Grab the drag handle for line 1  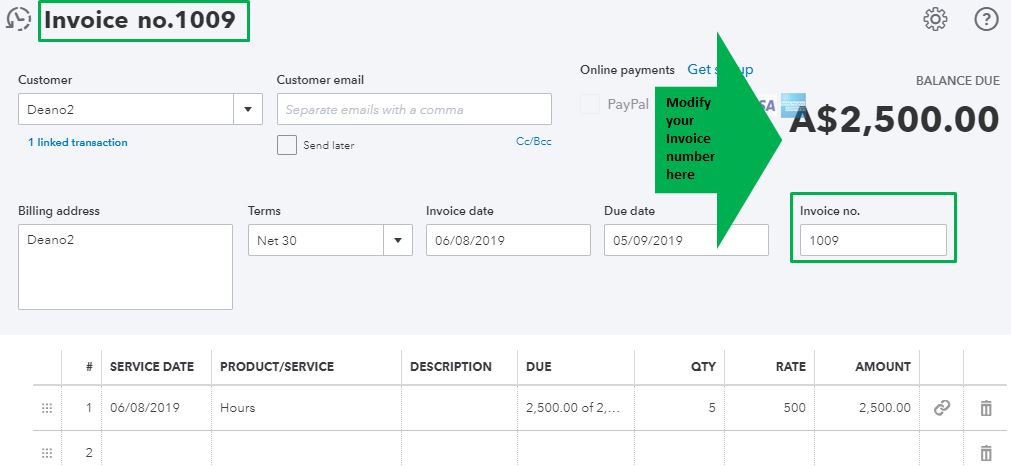46,408
